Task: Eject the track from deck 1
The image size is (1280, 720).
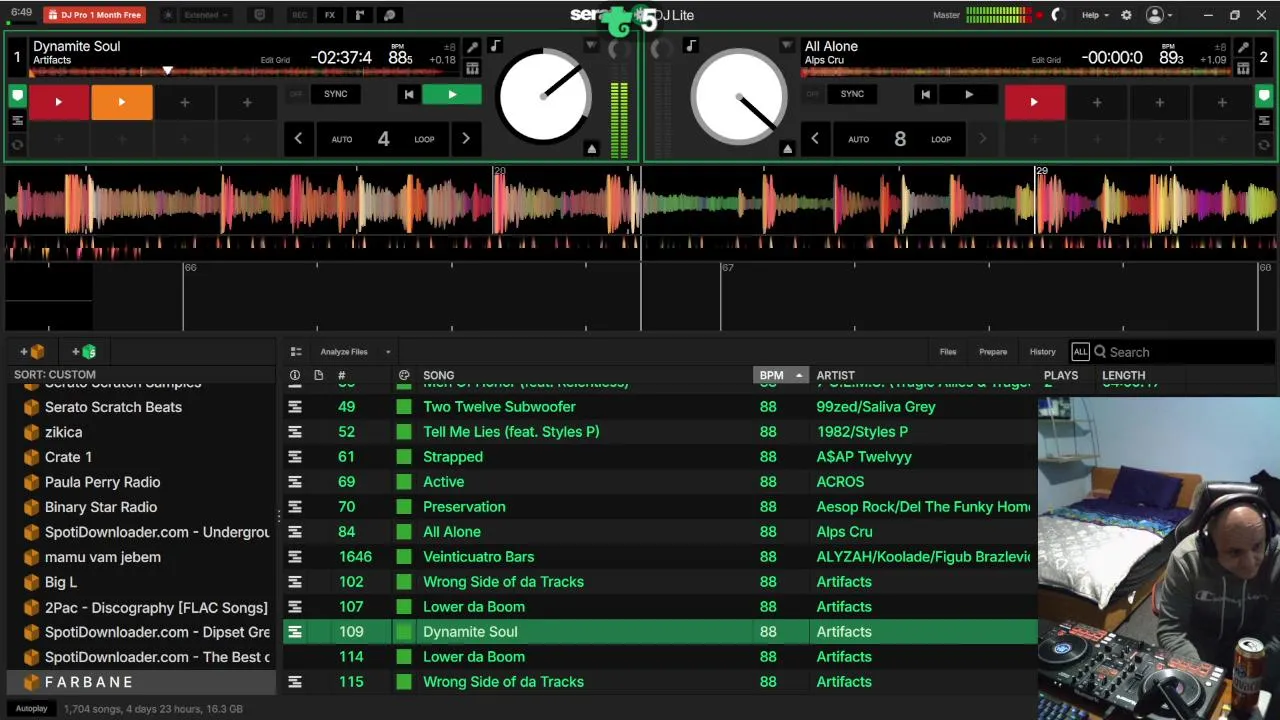Action: point(591,149)
